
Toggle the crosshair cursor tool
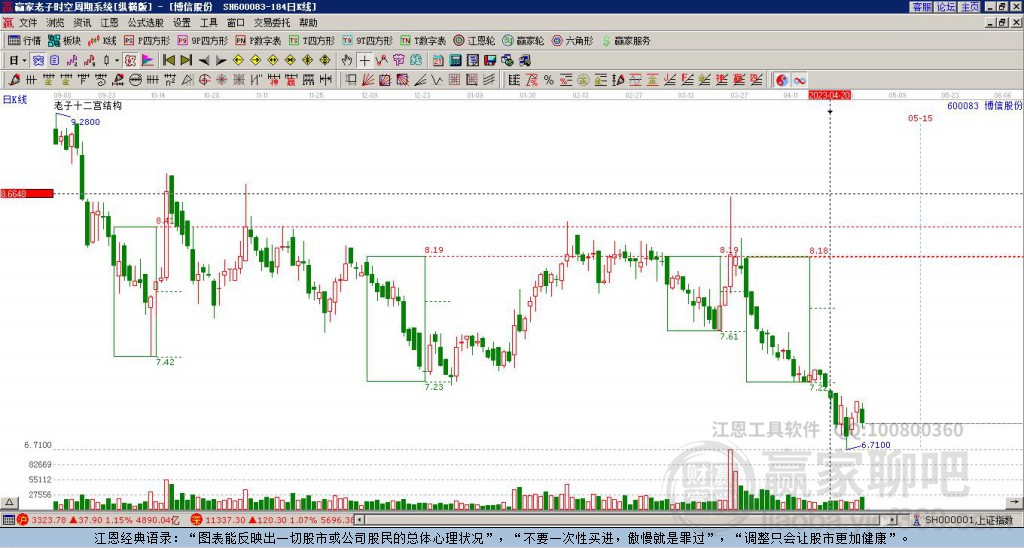364,61
